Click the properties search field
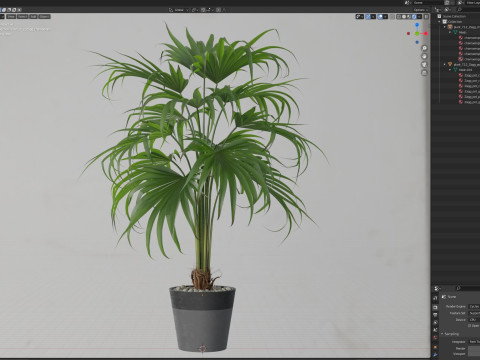Image resolution: width=480 pixels, height=360 pixels. (468, 288)
